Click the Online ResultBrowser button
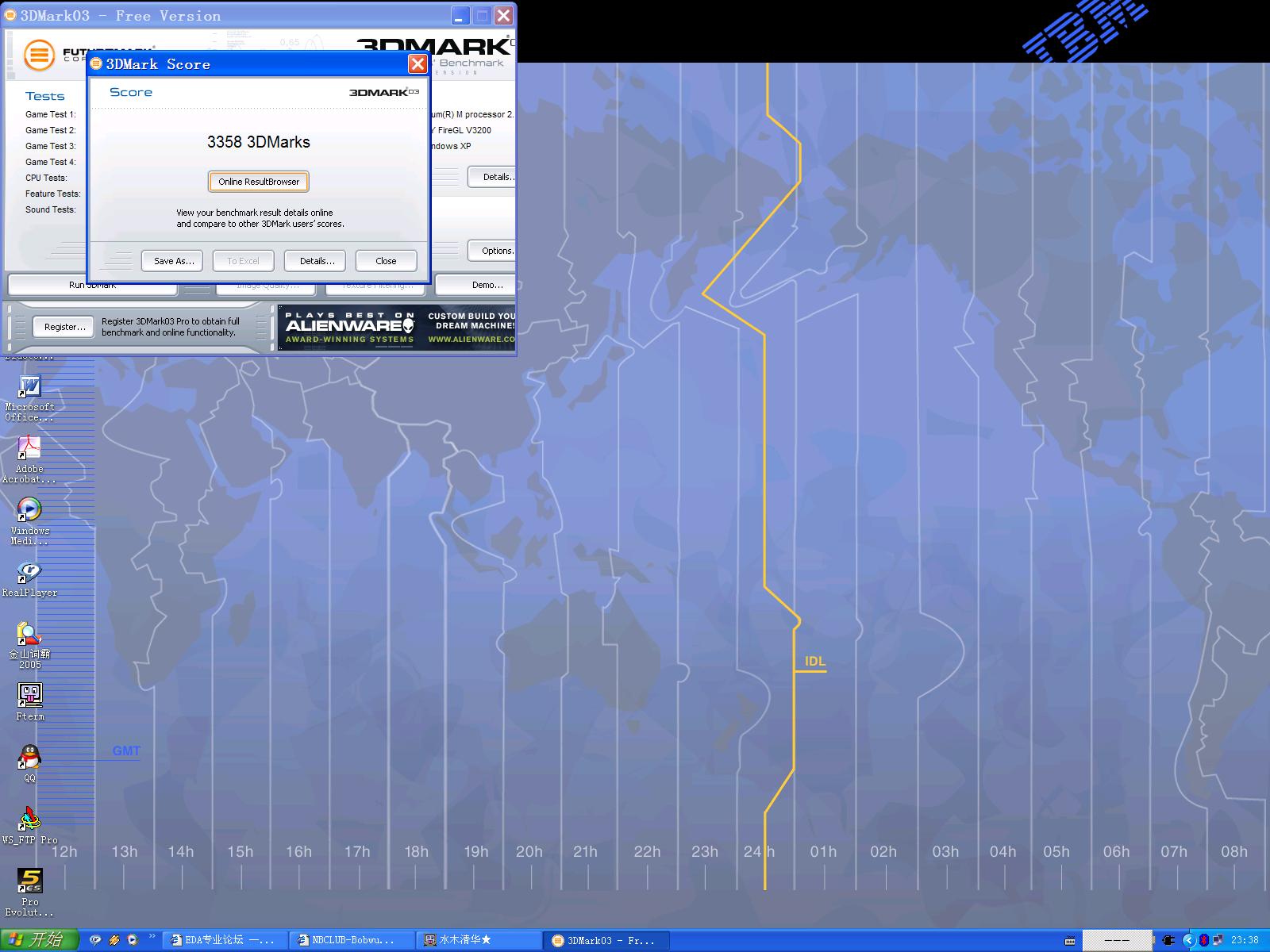Viewport: 1270px width, 952px height. pos(259,182)
